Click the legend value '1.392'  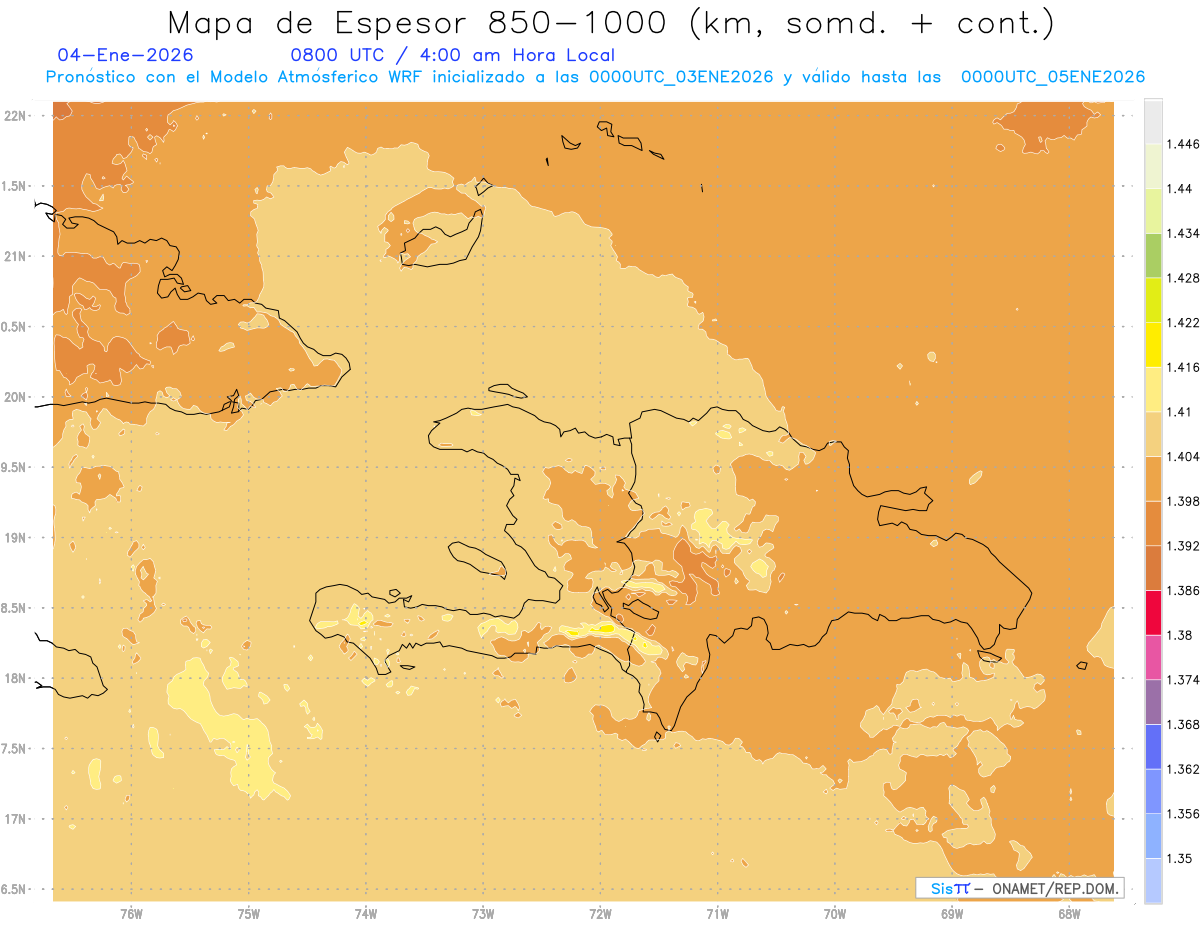(1182, 546)
